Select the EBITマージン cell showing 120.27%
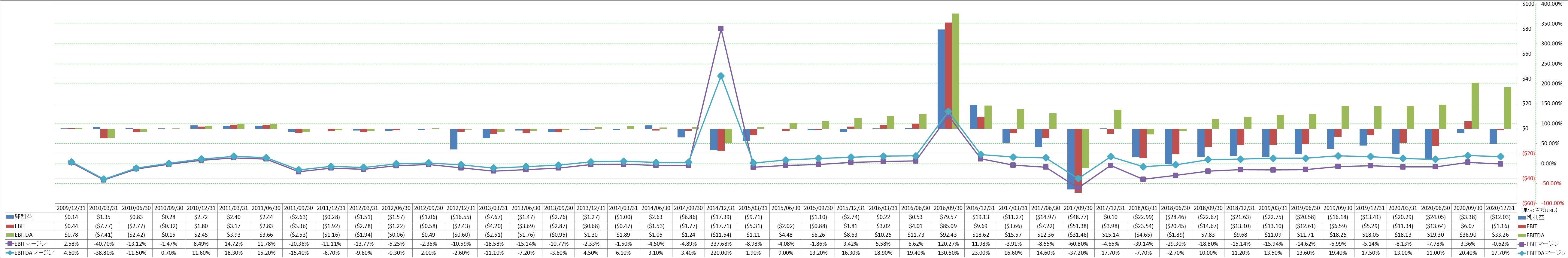This screenshot has width=1568, height=258. tap(948, 244)
